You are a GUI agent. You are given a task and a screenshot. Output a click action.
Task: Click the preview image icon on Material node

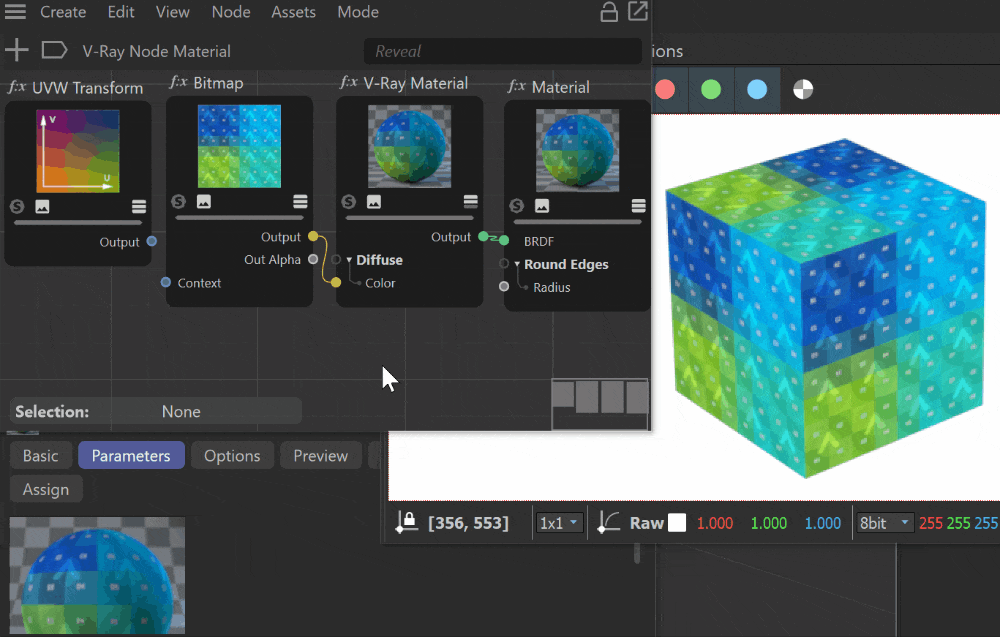[541, 205]
